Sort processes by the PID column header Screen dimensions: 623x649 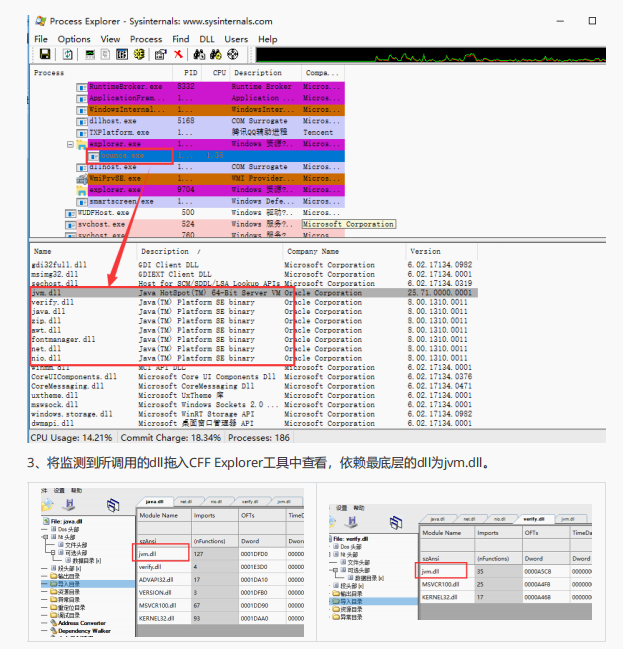click(190, 73)
